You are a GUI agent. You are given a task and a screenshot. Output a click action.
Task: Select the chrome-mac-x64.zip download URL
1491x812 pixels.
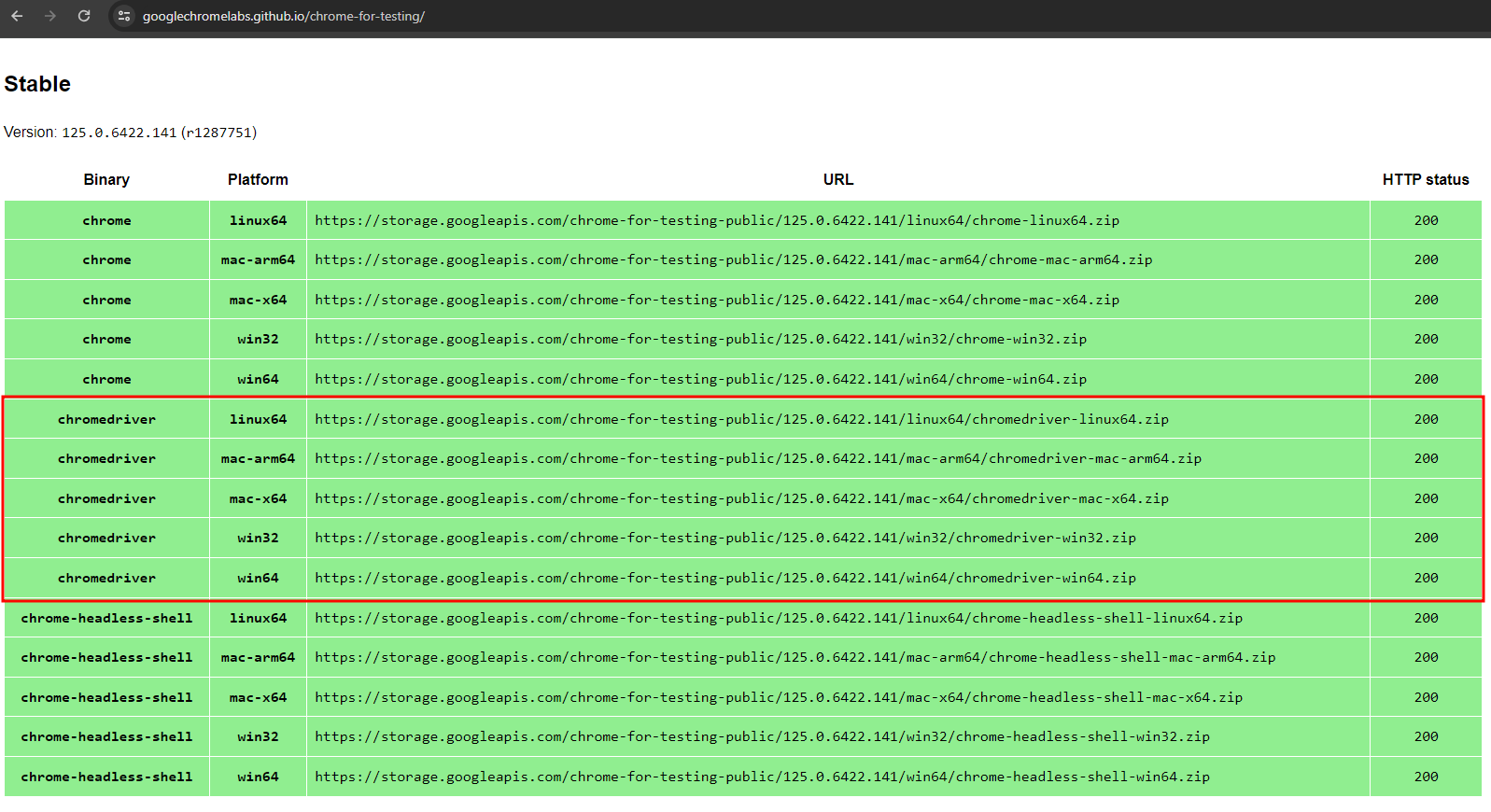point(717,300)
